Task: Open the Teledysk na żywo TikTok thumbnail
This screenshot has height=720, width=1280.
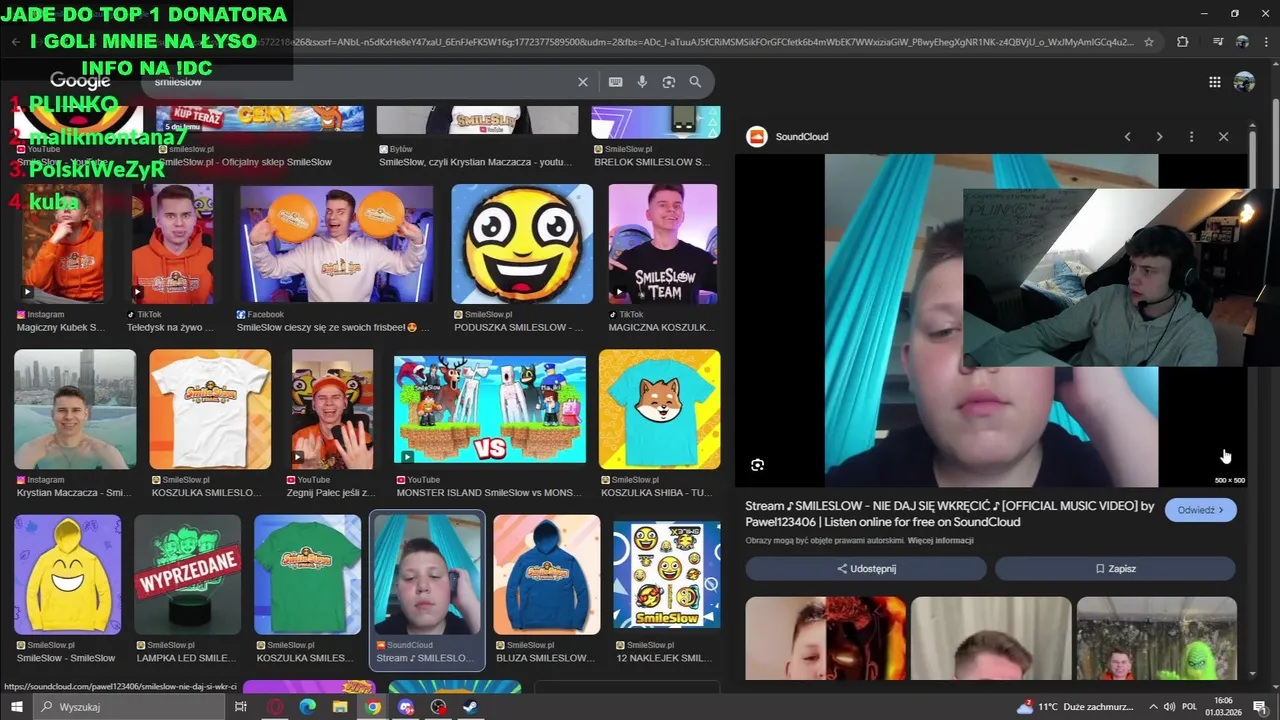Action: (173, 243)
